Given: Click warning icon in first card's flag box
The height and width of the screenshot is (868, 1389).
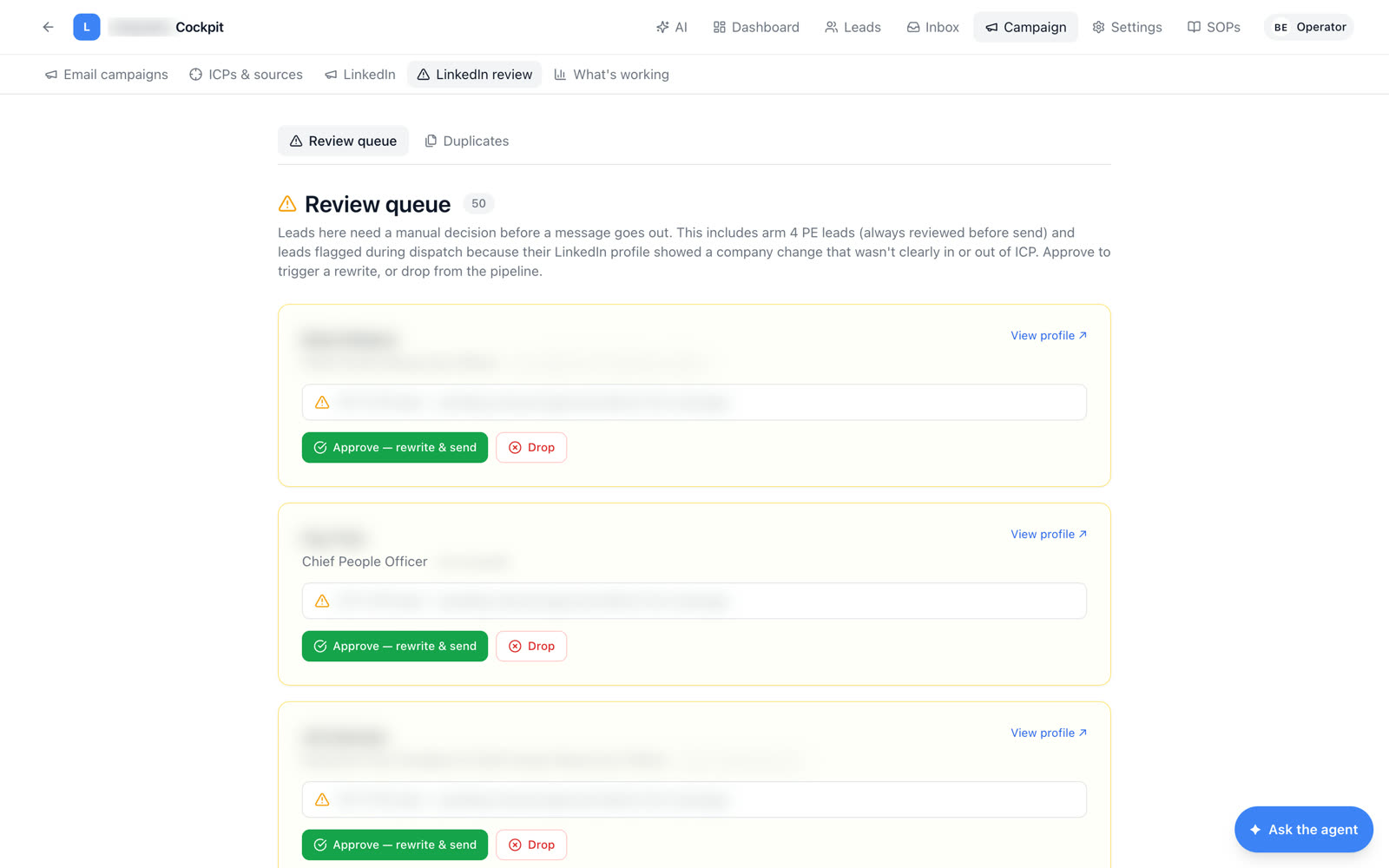Looking at the screenshot, I should tap(322, 403).
